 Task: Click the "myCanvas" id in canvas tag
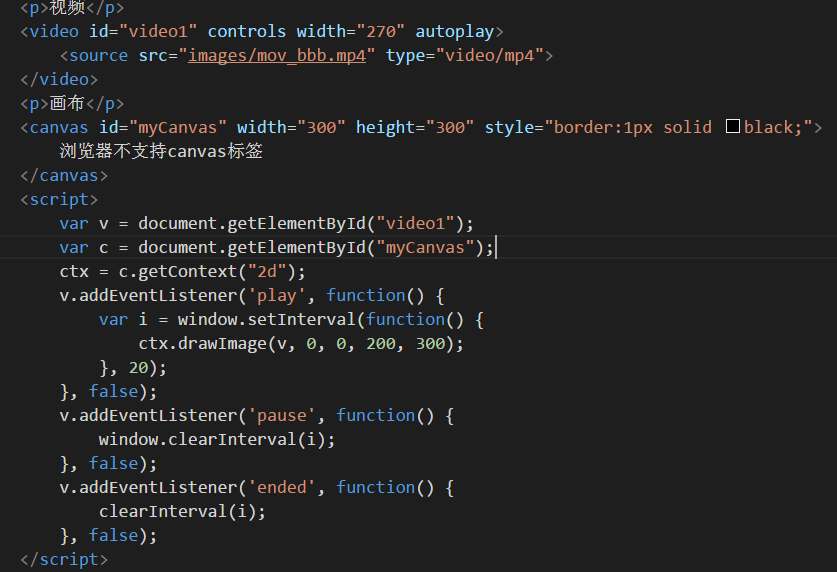(178, 128)
